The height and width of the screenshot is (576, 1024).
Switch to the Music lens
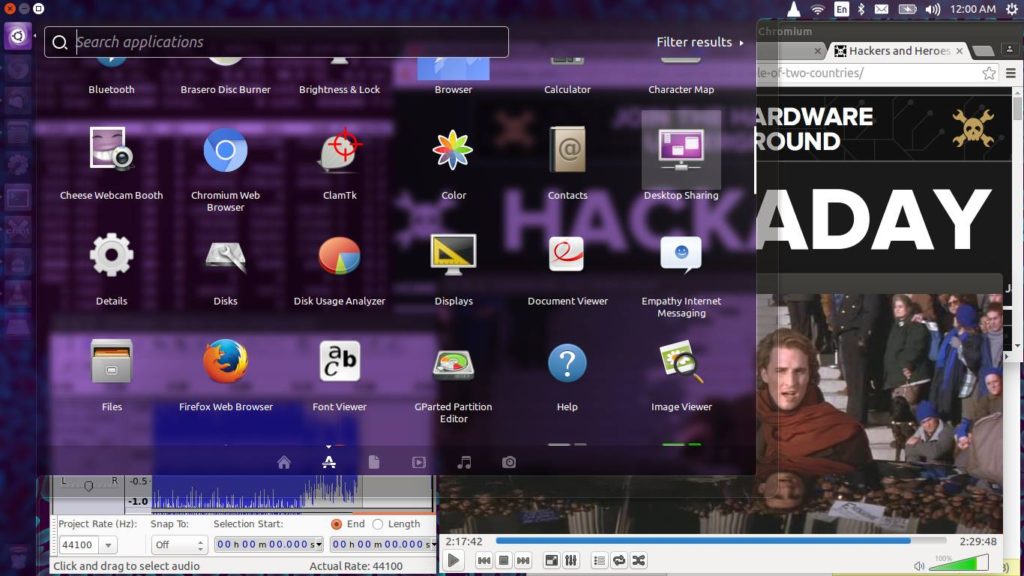tap(464, 462)
